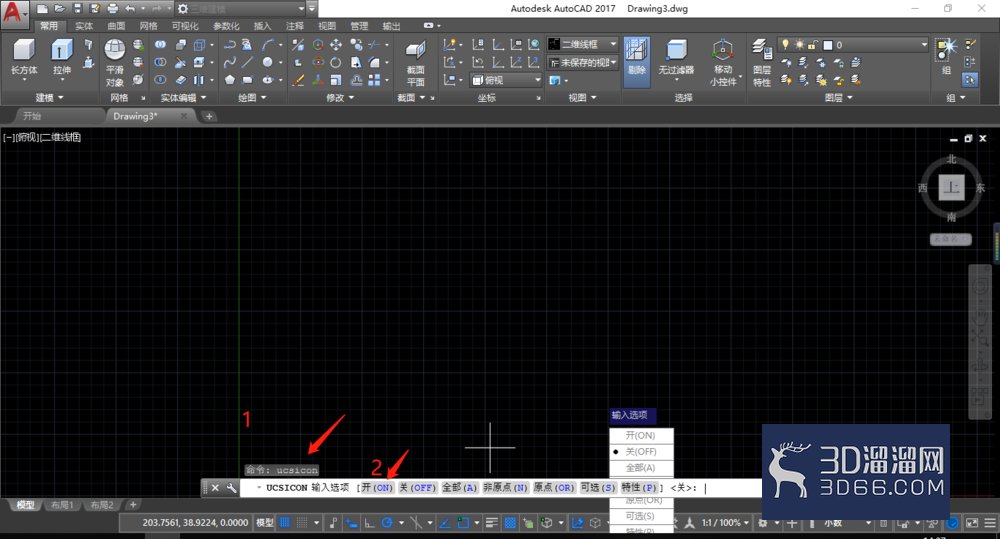Click the Move tool in Modify panel
The width and height of the screenshot is (1000, 539).
335,45
